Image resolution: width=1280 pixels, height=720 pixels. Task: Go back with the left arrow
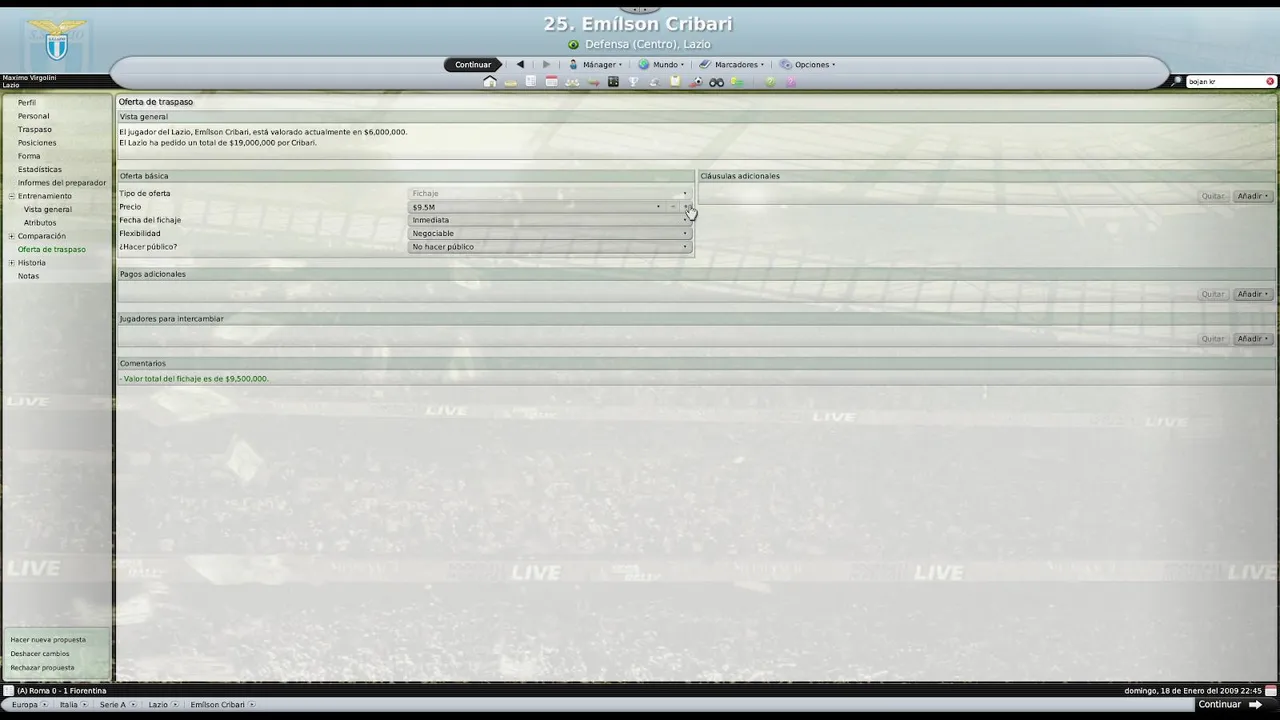pyautogui.click(x=520, y=64)
